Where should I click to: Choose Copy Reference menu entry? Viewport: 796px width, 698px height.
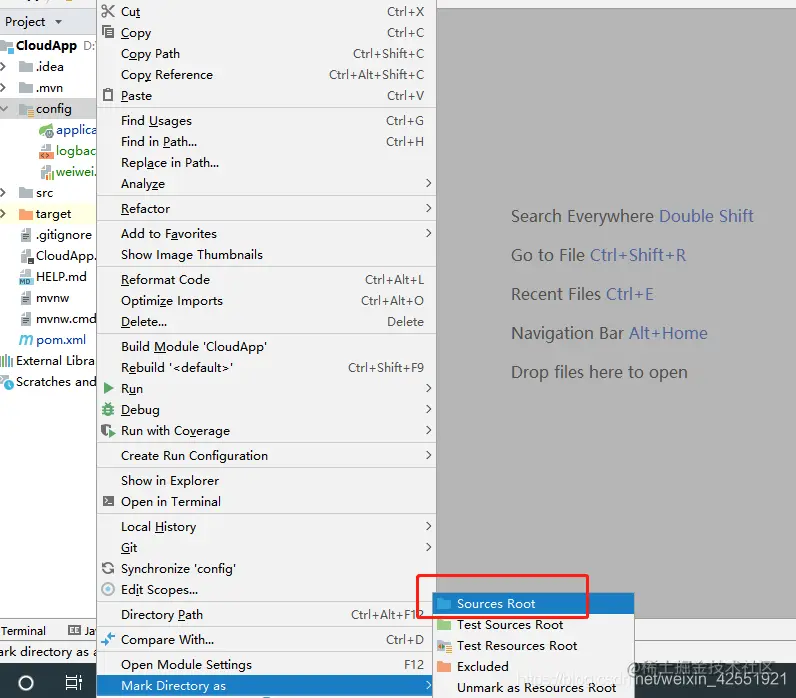point(267,75)
